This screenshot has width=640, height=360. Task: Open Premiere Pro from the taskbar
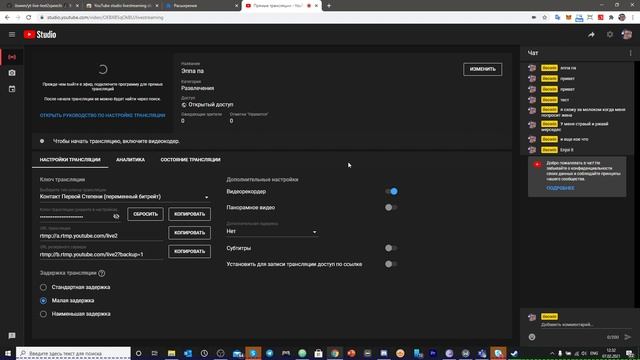pyautogui.click(x=433, y=353)
